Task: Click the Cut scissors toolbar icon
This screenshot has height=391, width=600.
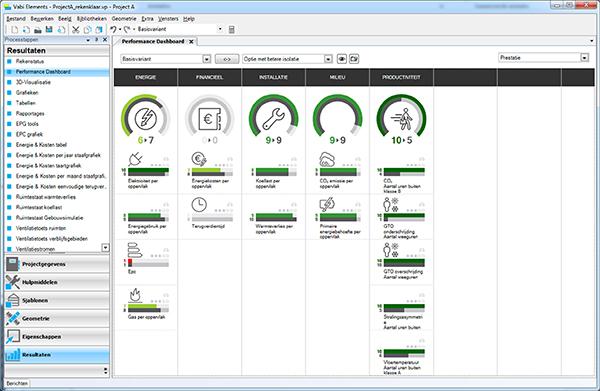Action: [x=76, y=29]
